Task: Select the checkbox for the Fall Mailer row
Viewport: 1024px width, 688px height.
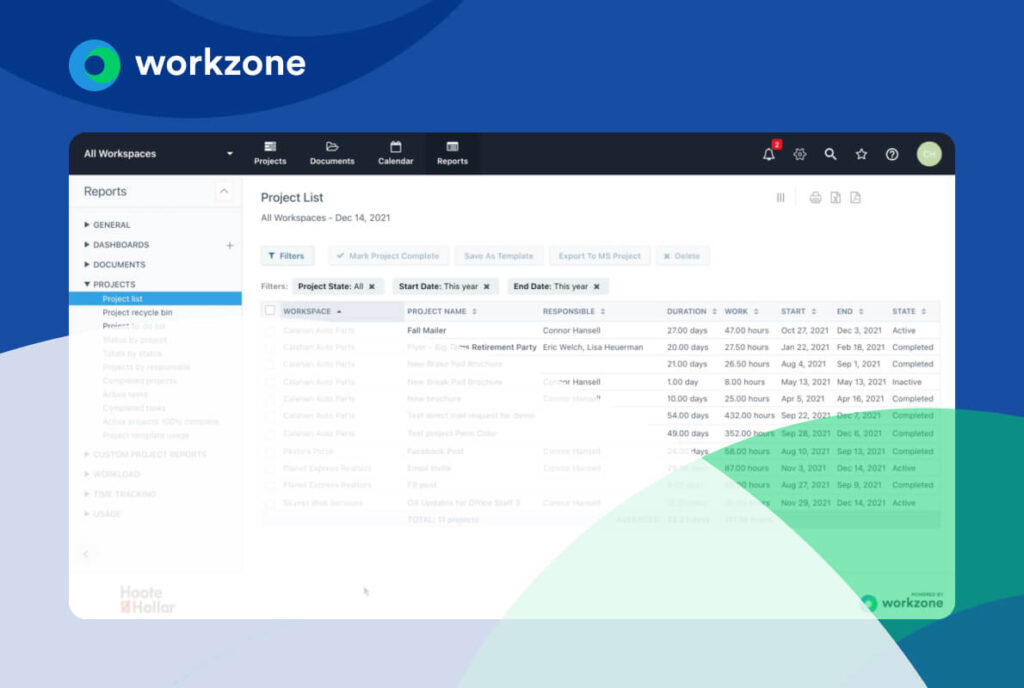Action: [269, 330]
